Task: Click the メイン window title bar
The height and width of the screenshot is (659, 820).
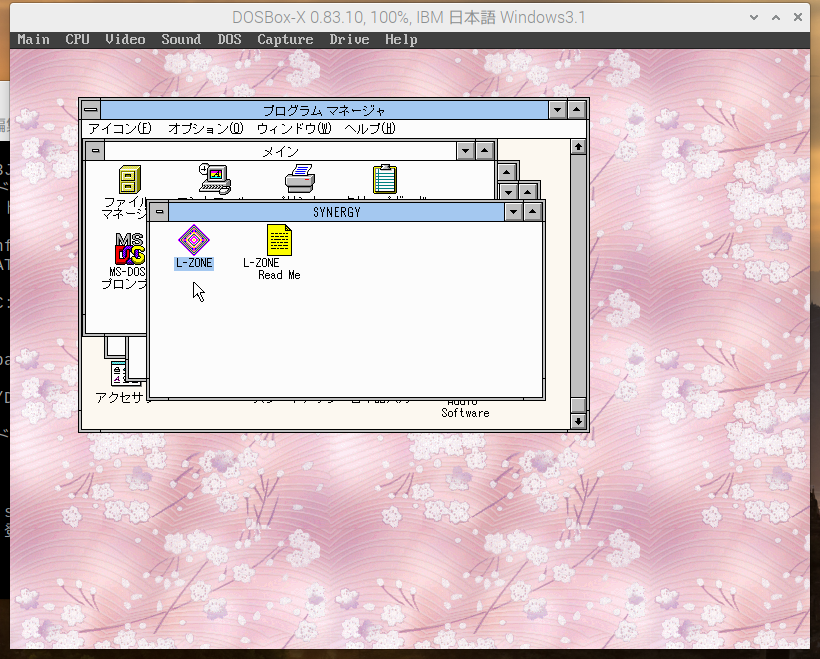Action: click(x=280, y=151)
